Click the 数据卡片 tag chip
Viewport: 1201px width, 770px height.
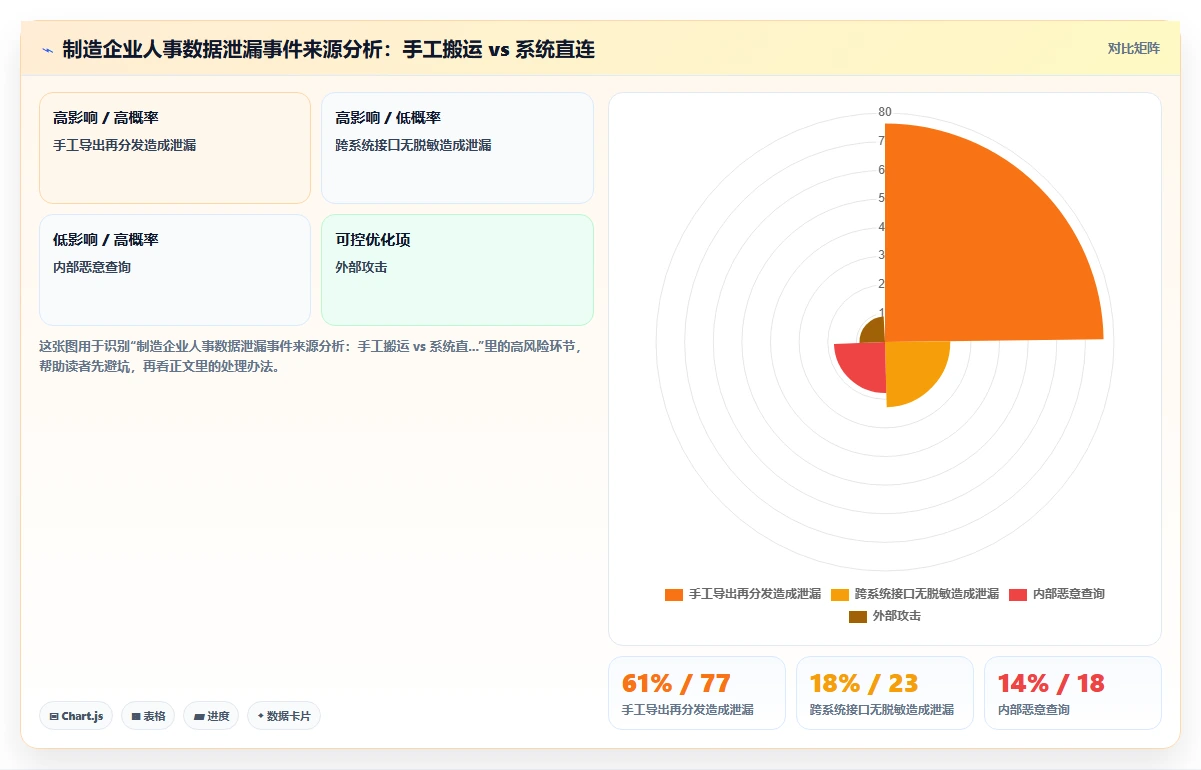284,716
